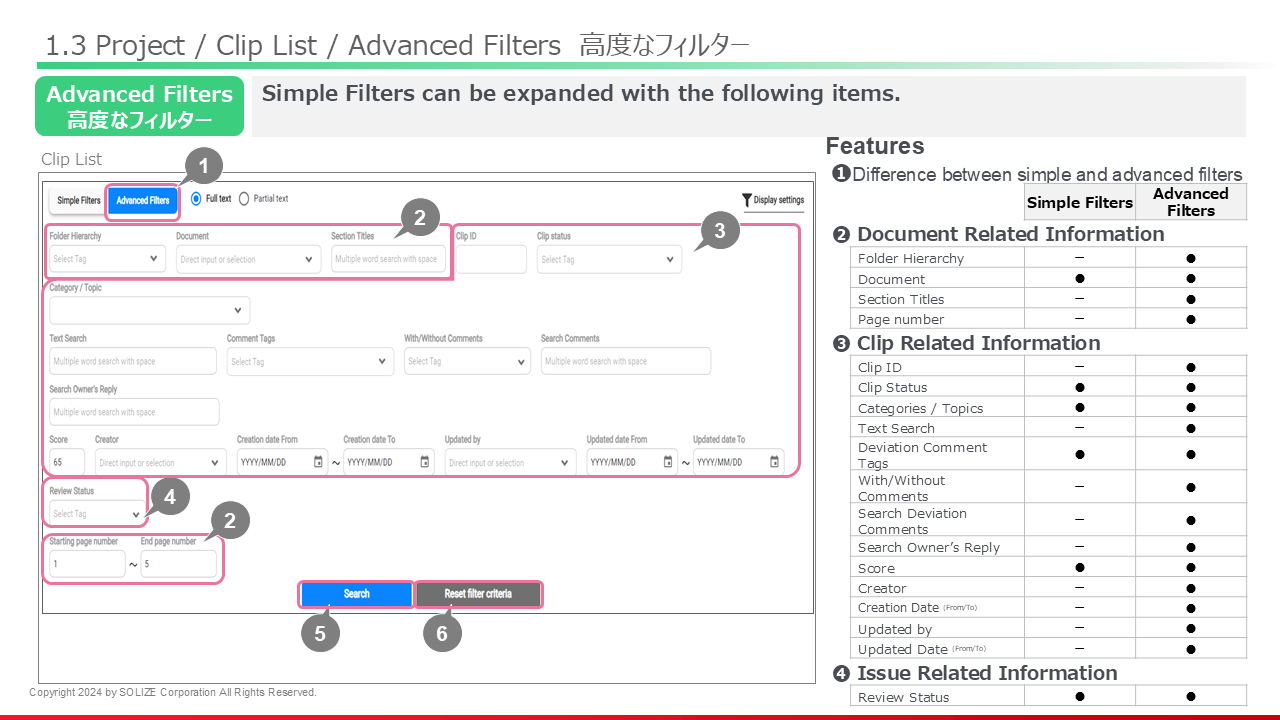
Task: Select the Partial text radio button
Action: [x=244, y=199]
